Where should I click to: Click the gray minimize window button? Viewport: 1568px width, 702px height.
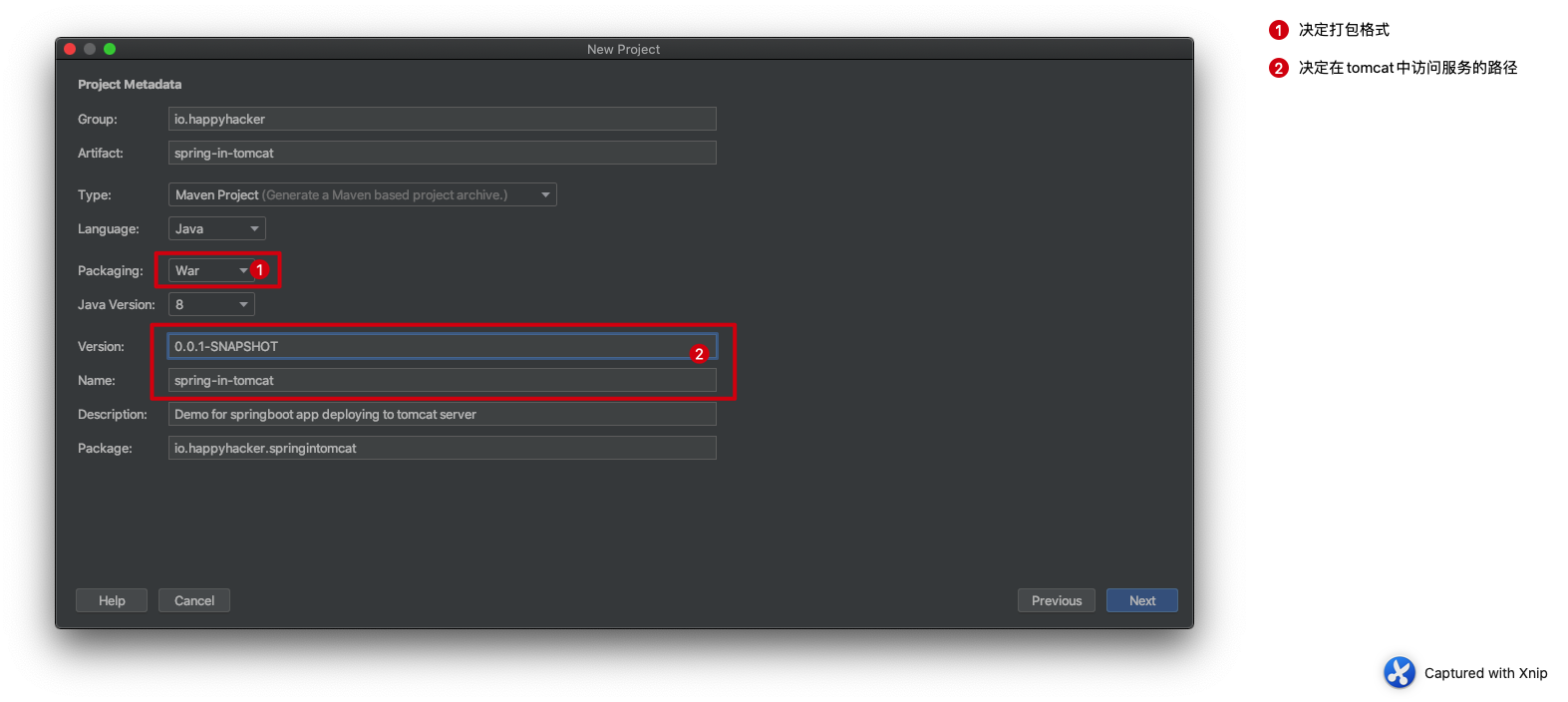pos(90,49)
